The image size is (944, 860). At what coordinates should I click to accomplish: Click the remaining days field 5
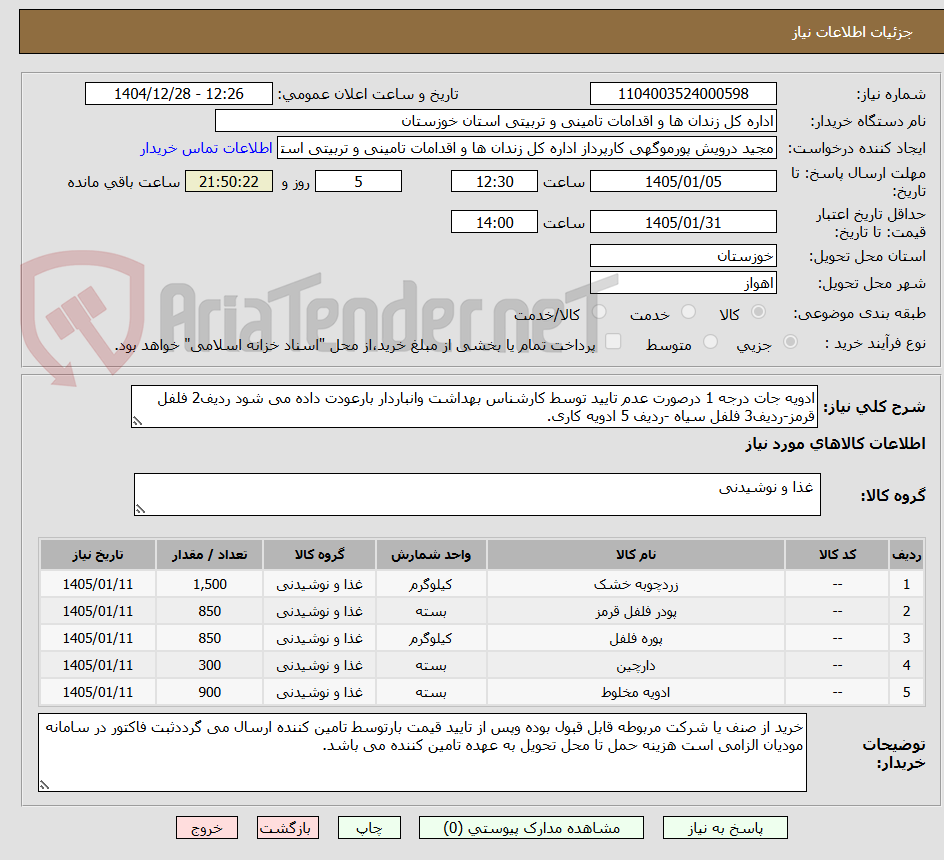point(358,181)
